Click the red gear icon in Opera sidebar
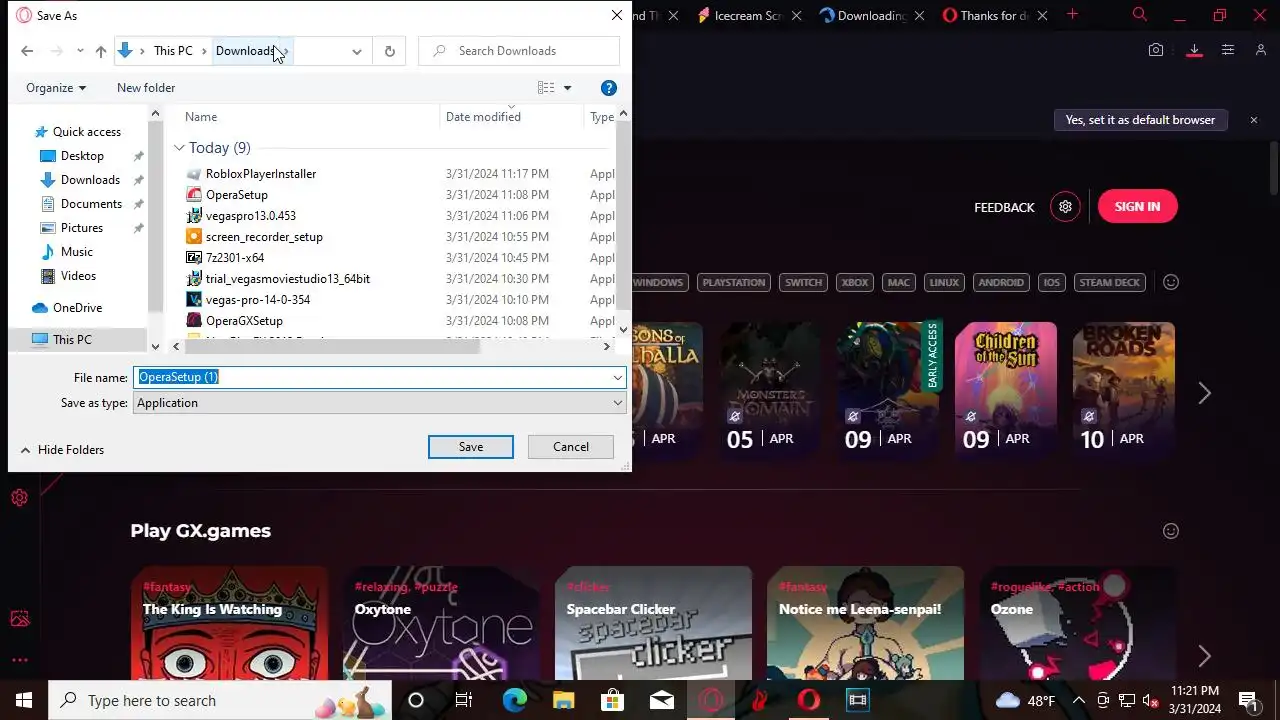1280x720 pixels. click(19, 497)
